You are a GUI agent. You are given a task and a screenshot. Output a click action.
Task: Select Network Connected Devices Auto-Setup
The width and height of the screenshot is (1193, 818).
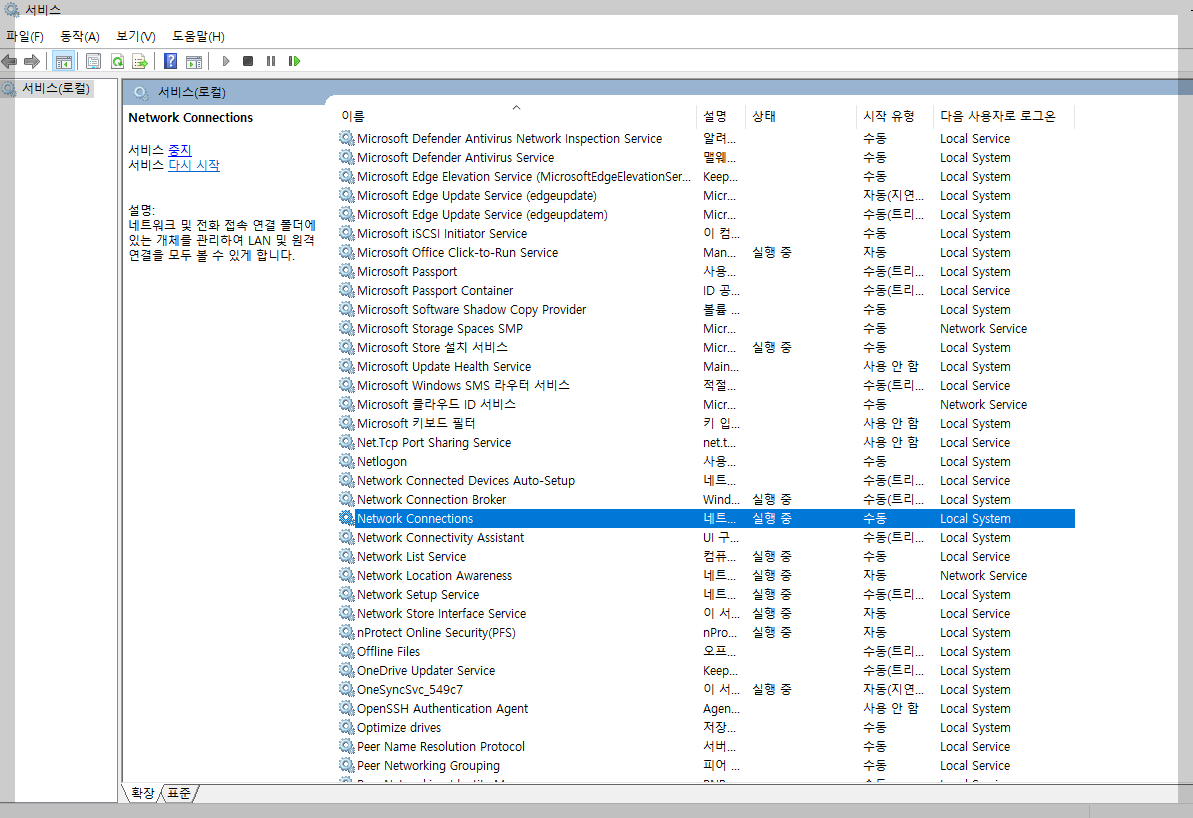click(x=705, y=480)
